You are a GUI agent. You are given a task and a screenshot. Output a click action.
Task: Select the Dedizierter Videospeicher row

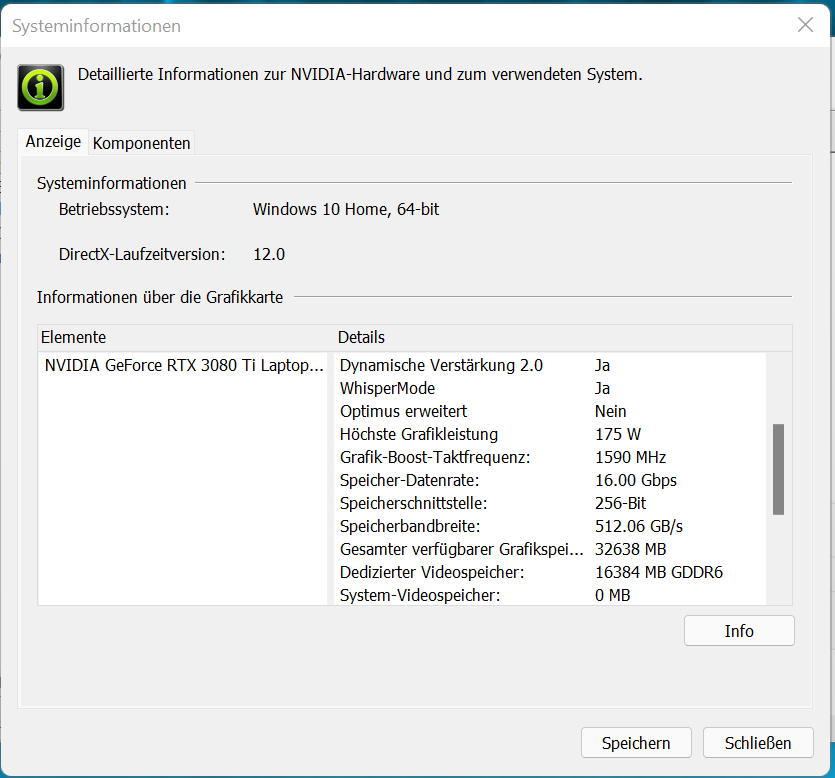click(x=550, y=572)
